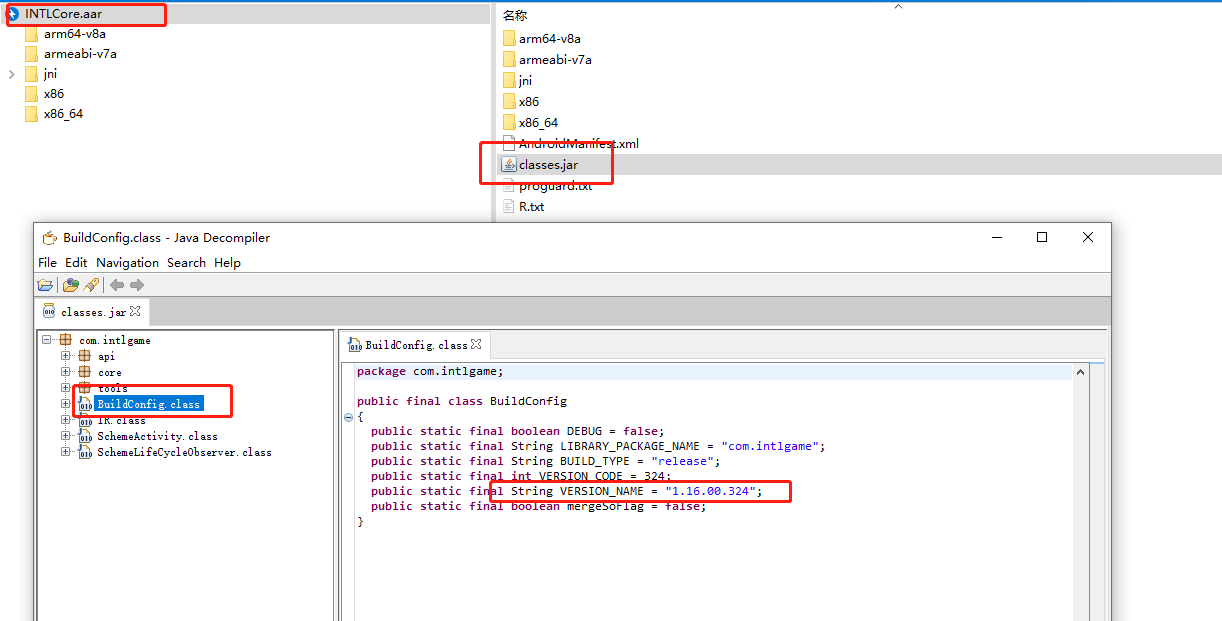1222x621 pixels.
Task: Click the Search highlighter toolbar icon
Action: [91, 285]
